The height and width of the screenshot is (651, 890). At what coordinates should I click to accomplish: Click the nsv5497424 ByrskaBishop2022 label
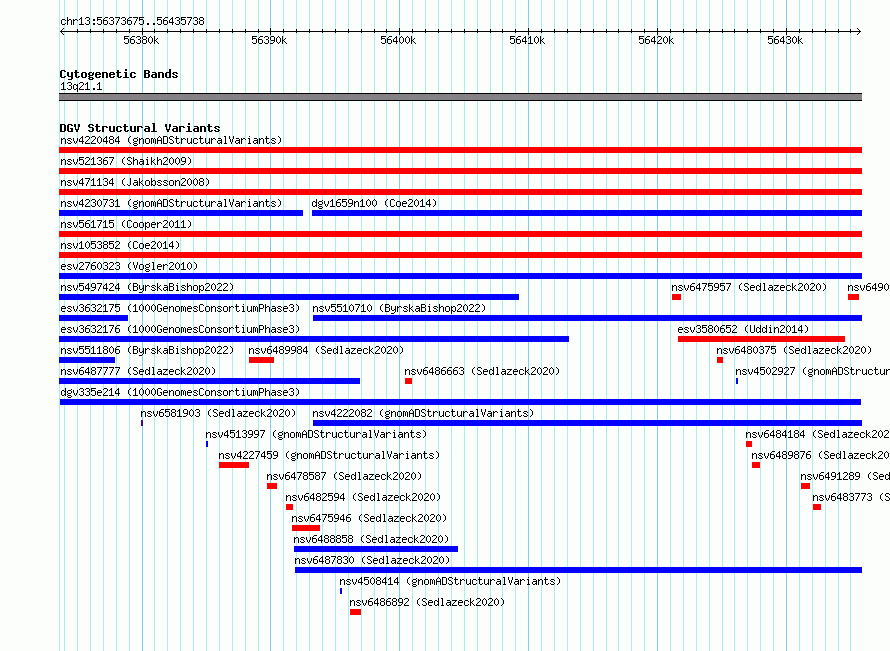(147, 287)
